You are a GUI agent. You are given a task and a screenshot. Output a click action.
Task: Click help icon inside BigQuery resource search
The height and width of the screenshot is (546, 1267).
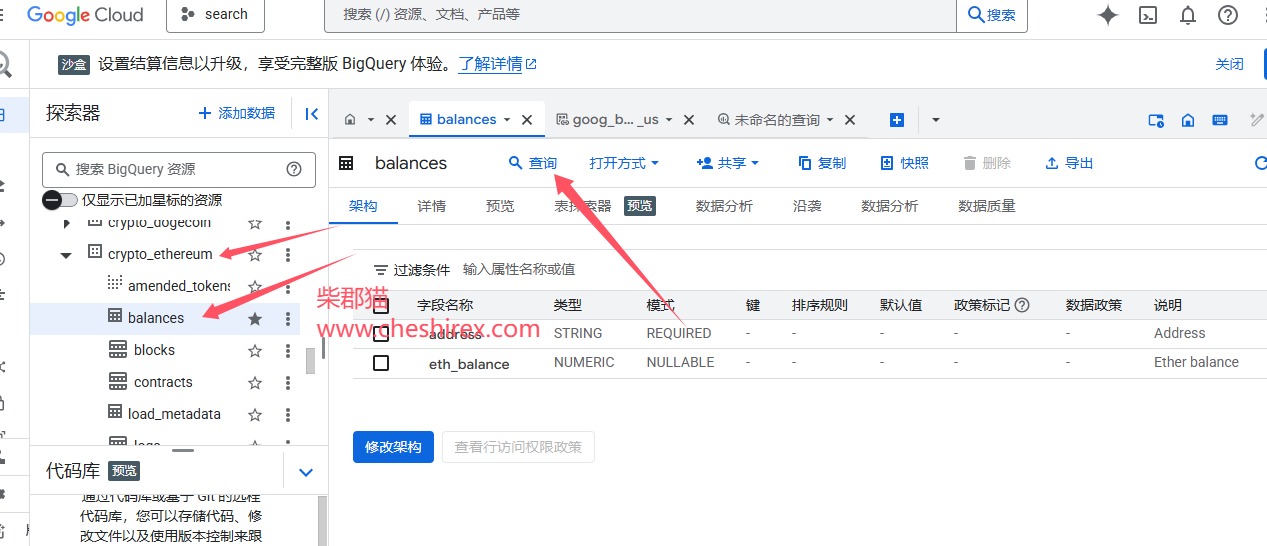tap(294, 169)
